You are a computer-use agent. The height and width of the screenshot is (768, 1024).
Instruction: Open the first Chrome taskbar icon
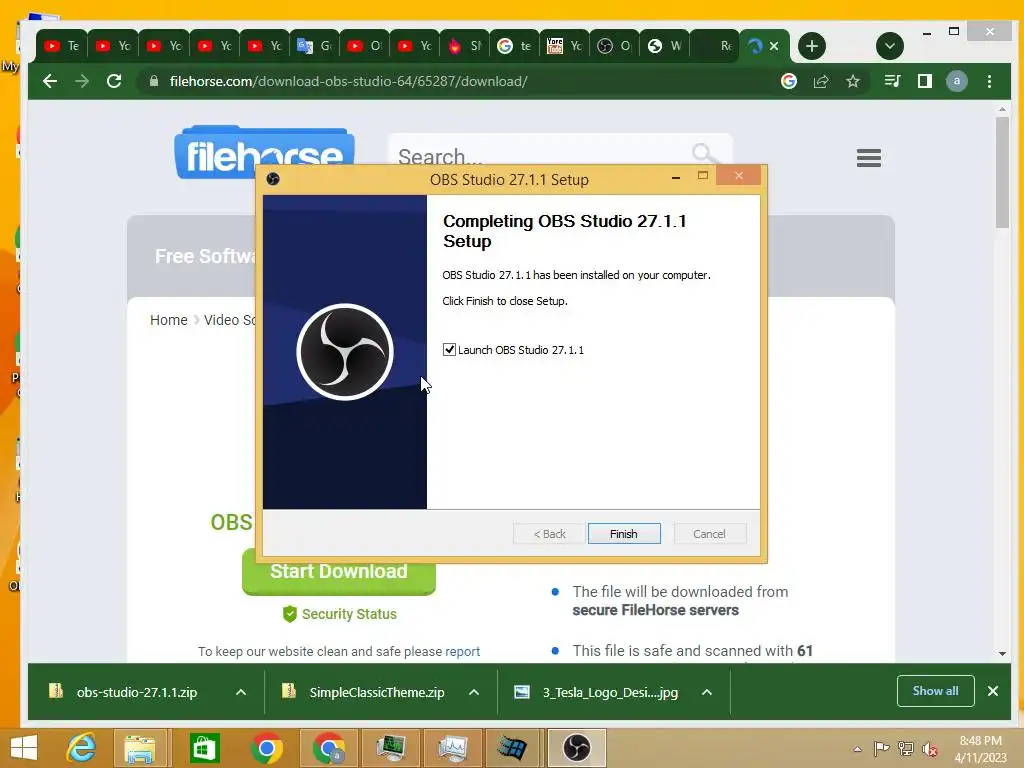266,748
